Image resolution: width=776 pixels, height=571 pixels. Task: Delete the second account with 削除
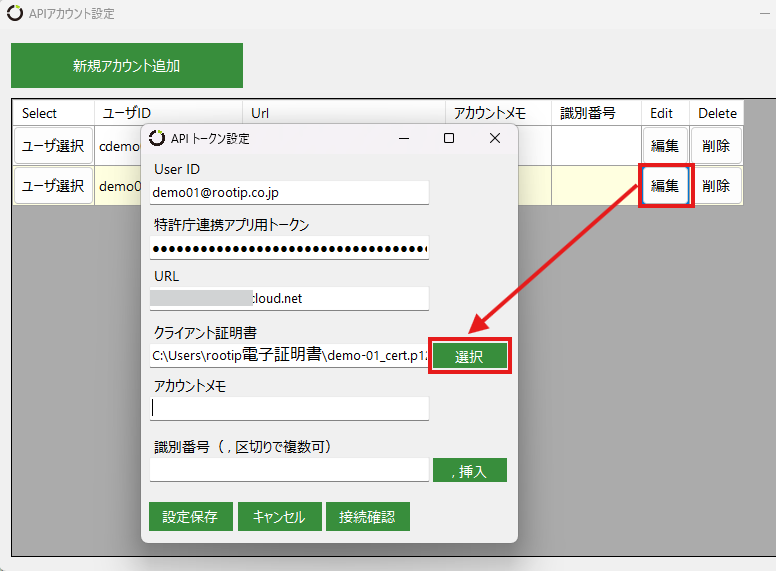716,185
